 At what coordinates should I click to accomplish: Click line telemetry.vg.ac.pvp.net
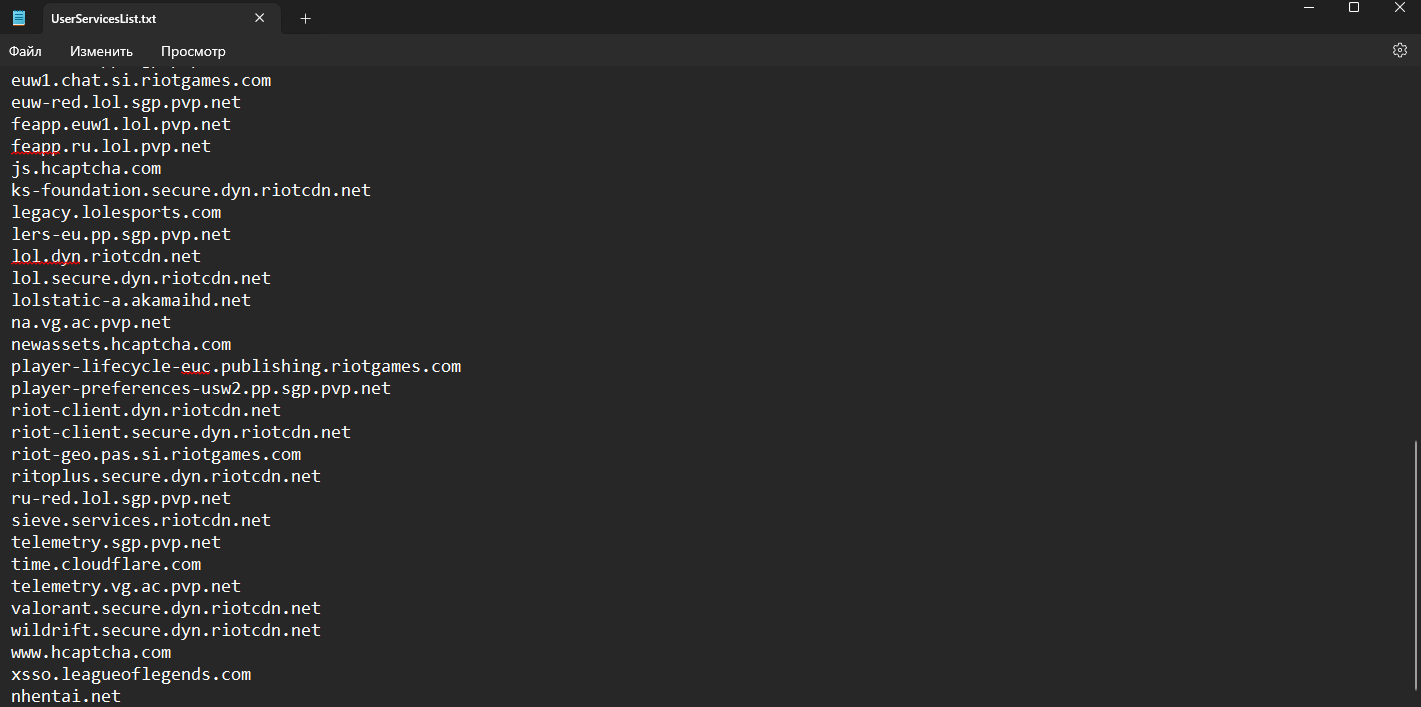pos(126,586)
